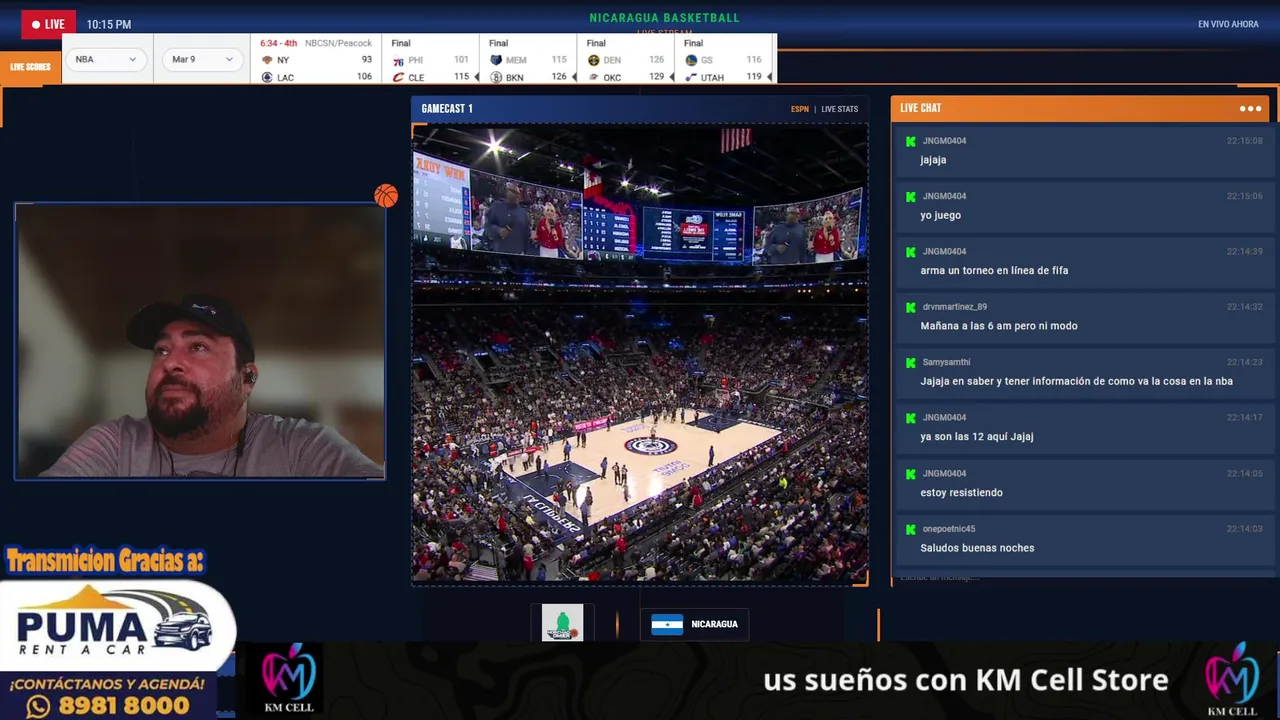
Task: Click the Nicaragua flag icon
Action: tap(667, 624)
